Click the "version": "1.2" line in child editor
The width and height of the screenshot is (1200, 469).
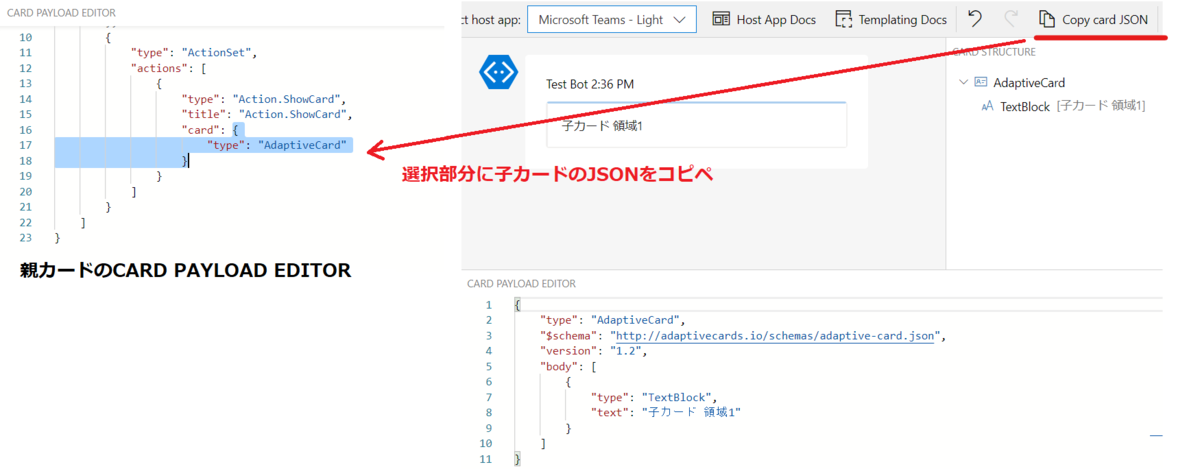(594, 351)
